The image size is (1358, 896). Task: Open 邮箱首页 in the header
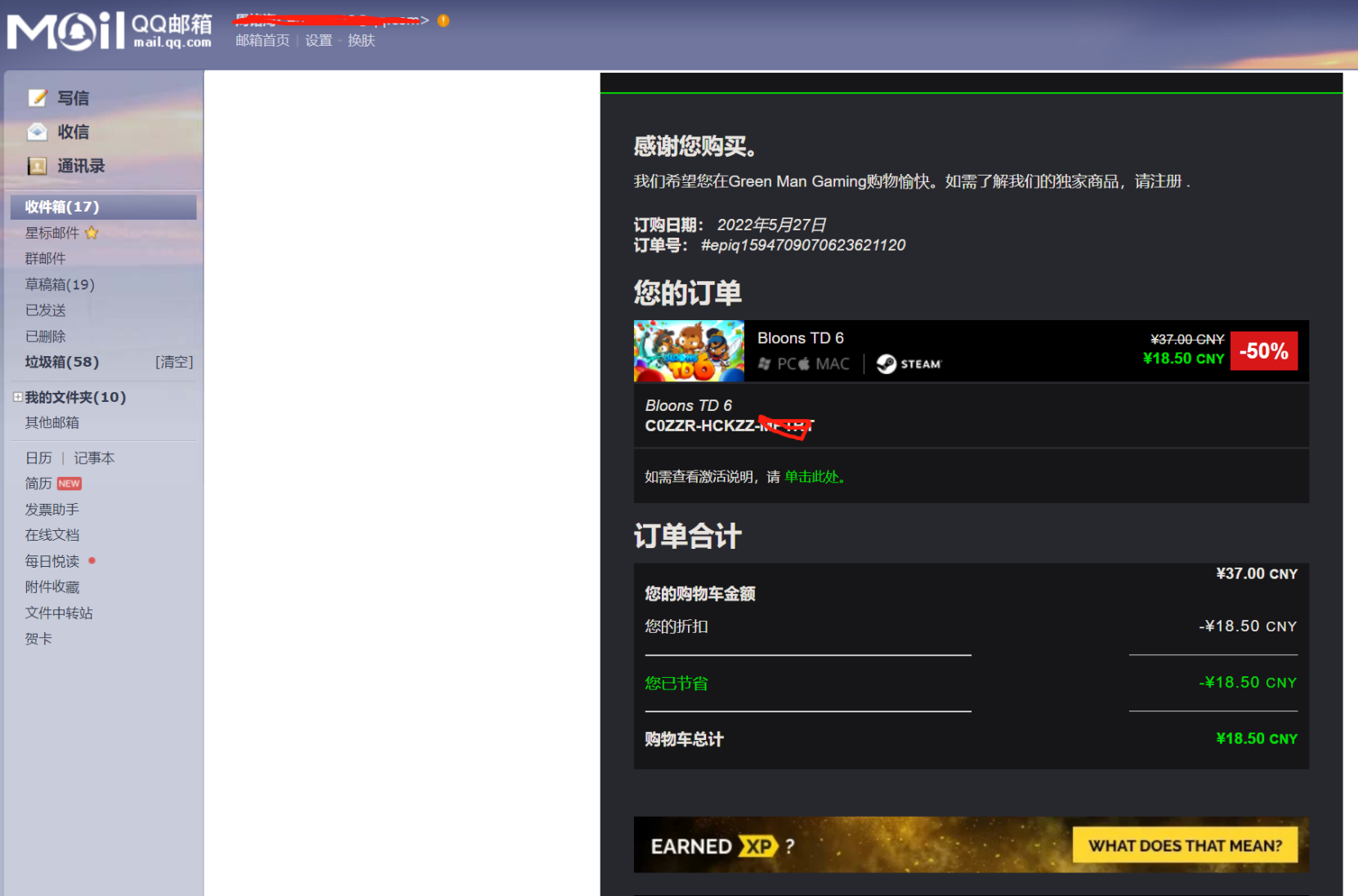(x=262, y=40)
